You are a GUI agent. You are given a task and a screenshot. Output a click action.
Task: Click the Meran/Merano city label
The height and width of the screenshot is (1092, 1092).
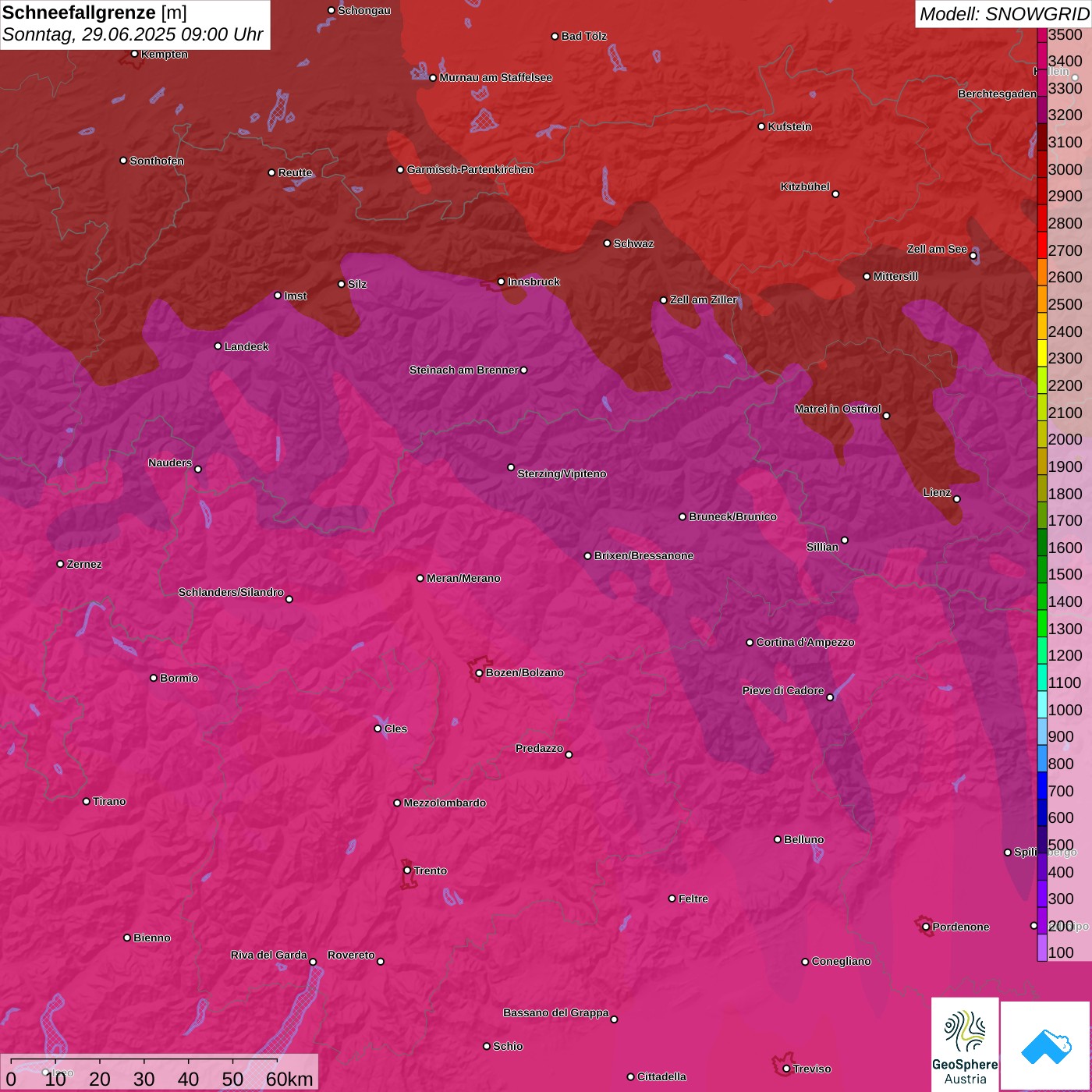463,578
